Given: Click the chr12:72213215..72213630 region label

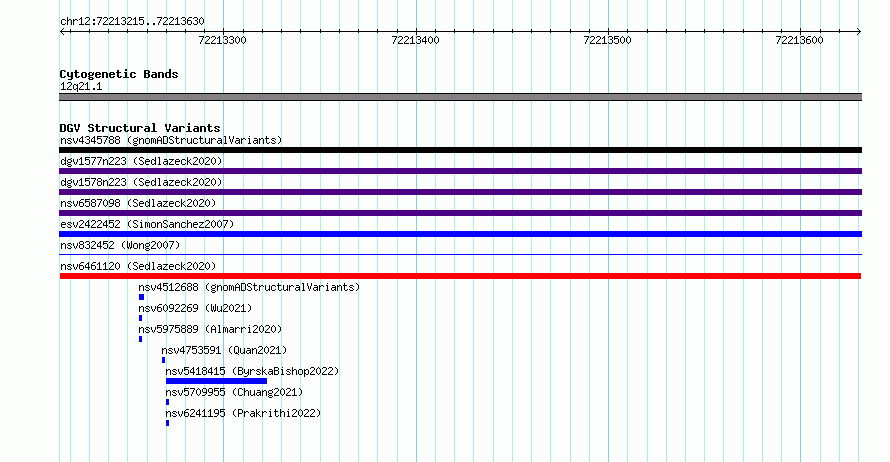Looking at the screenshot, I should pyautogui.click(x=132, y=22).
